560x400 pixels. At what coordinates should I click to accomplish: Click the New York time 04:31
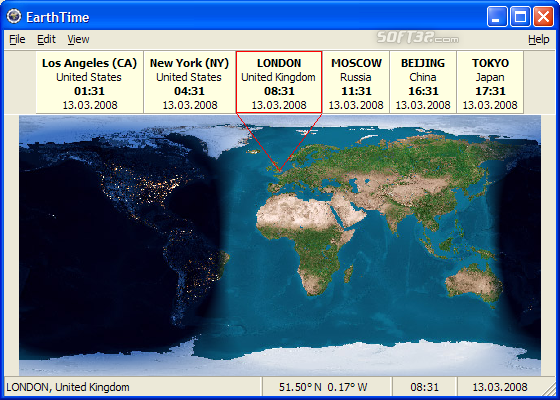coord(189,91)
